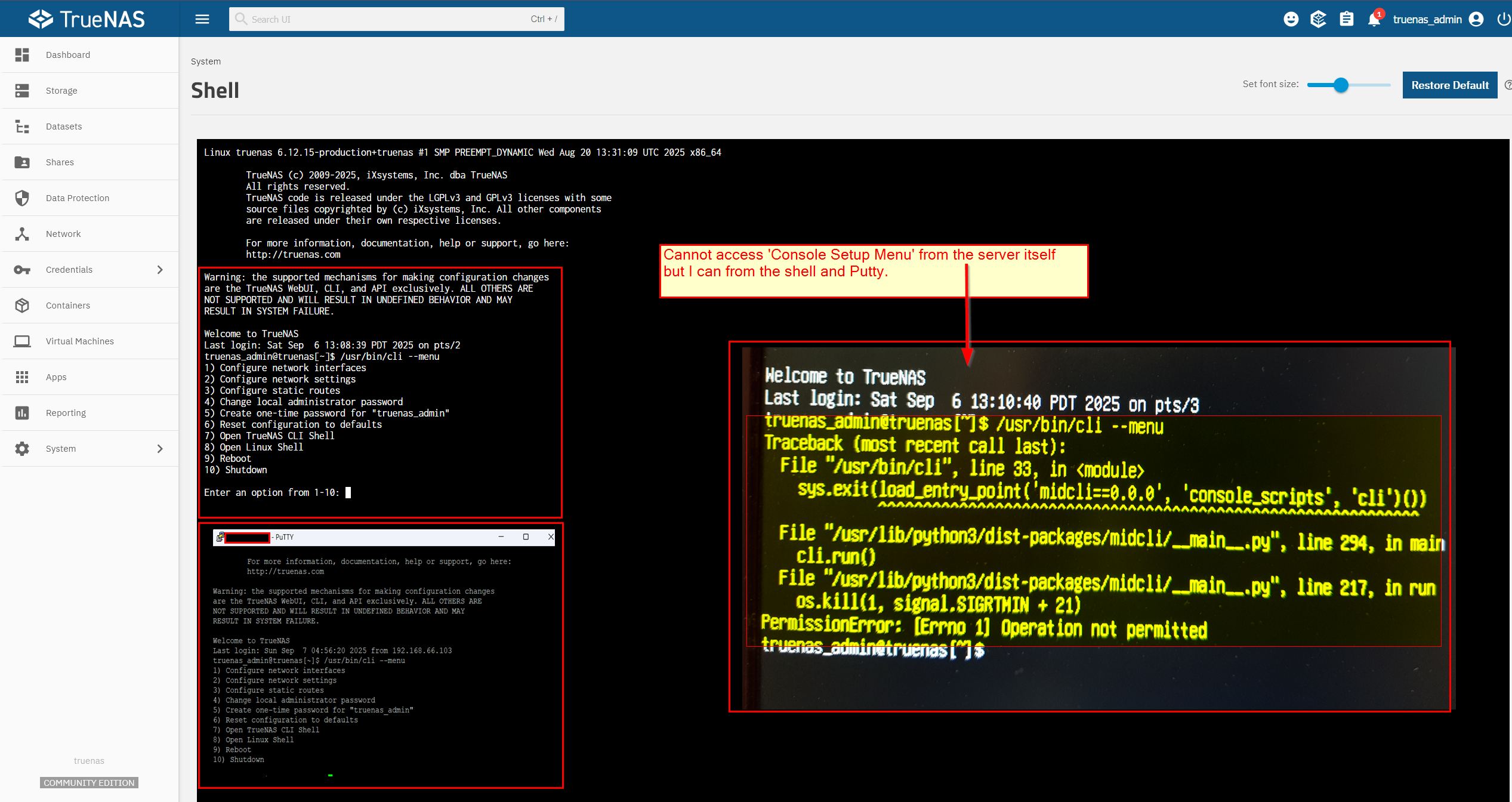
Task: Click the Dashboard sidebar icon
Action: 22,55
